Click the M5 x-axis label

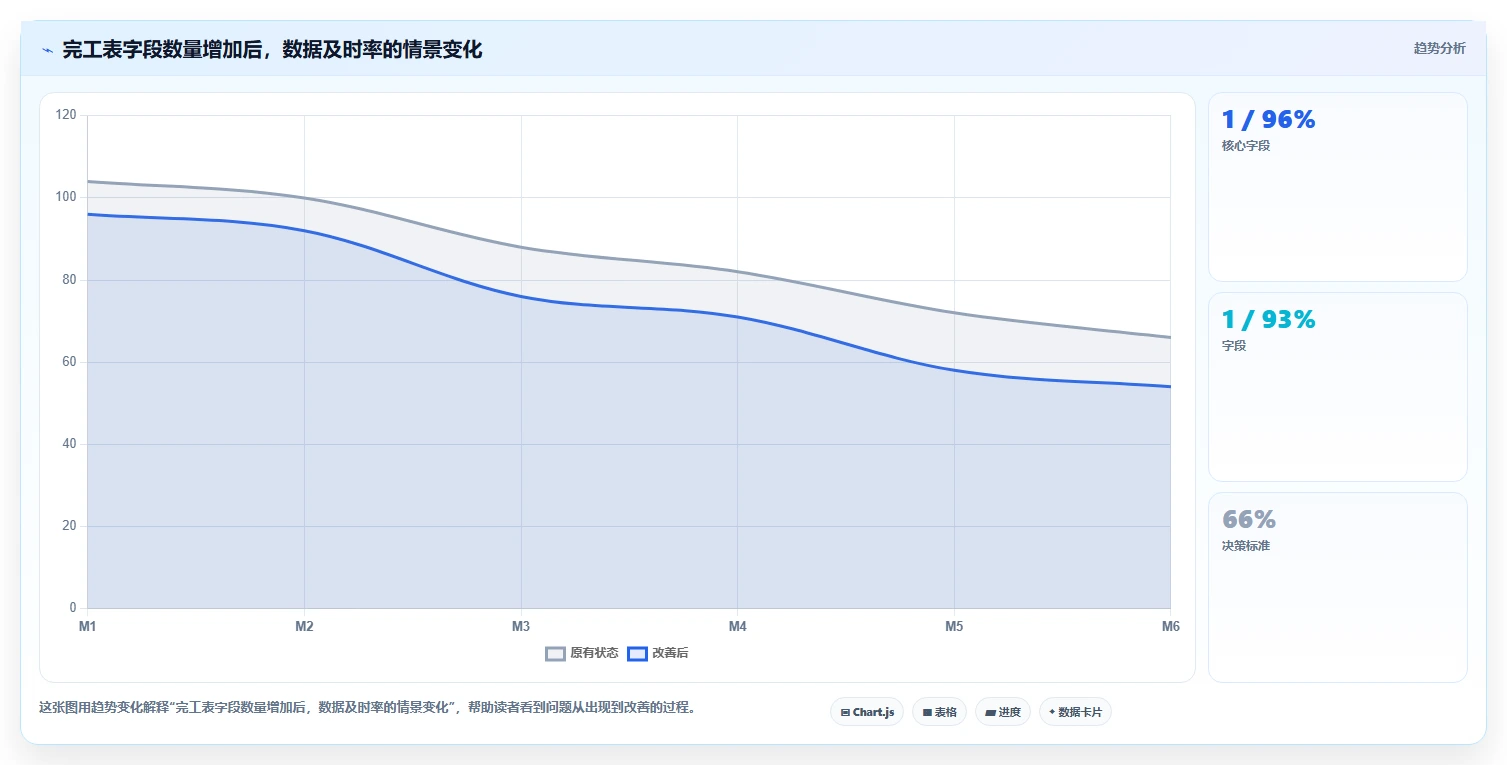[954, 627]
